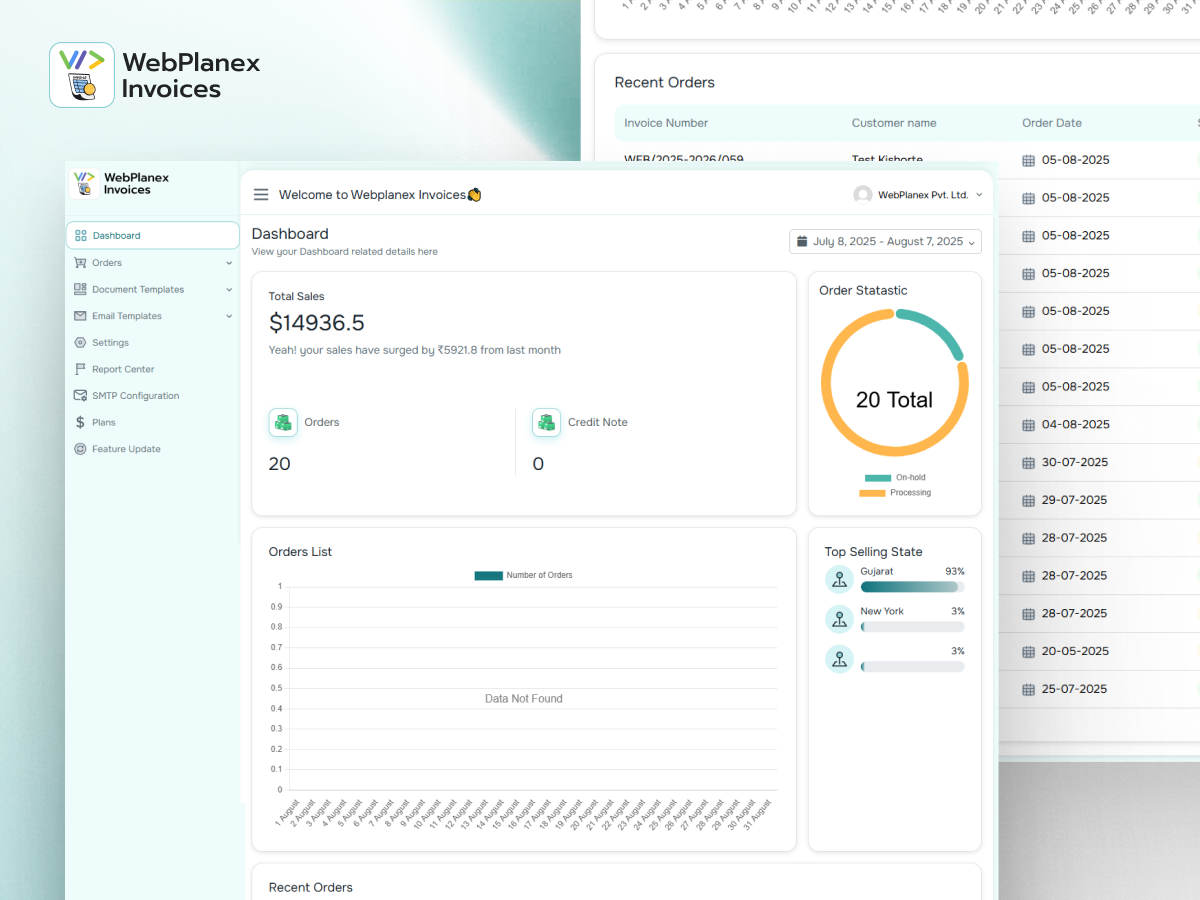Click the calendar icon in date range picker
Image resolution: width=1200 pixels, height=900 pixels.
click(802, 241)
